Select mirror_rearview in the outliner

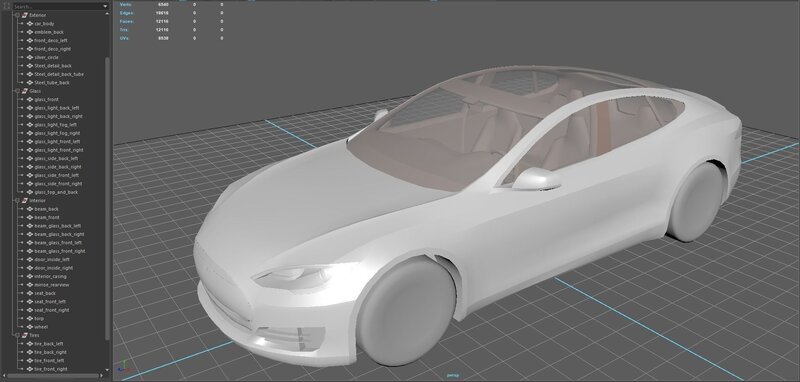[x=52, y=285]
